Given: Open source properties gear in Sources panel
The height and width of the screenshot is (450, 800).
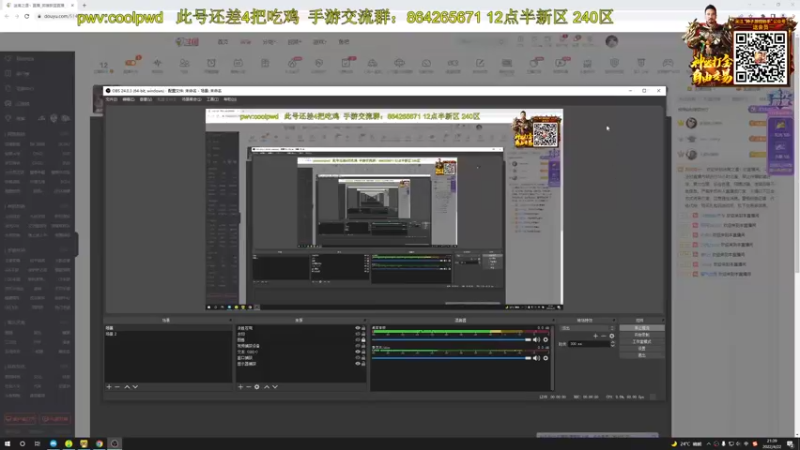Looking at the screenshot, I should (x=257, y=387).
